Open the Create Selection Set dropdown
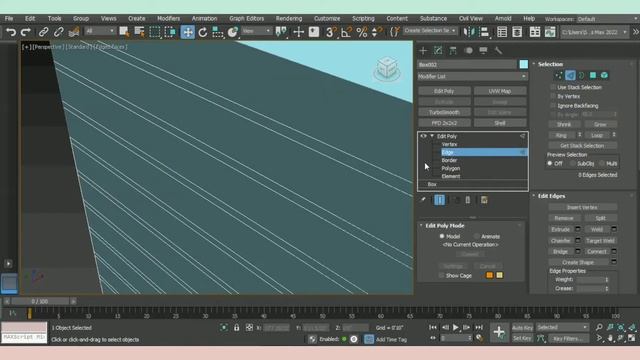Image resolution: width=640 pixels, height=360 pixels. pos(430,31)
